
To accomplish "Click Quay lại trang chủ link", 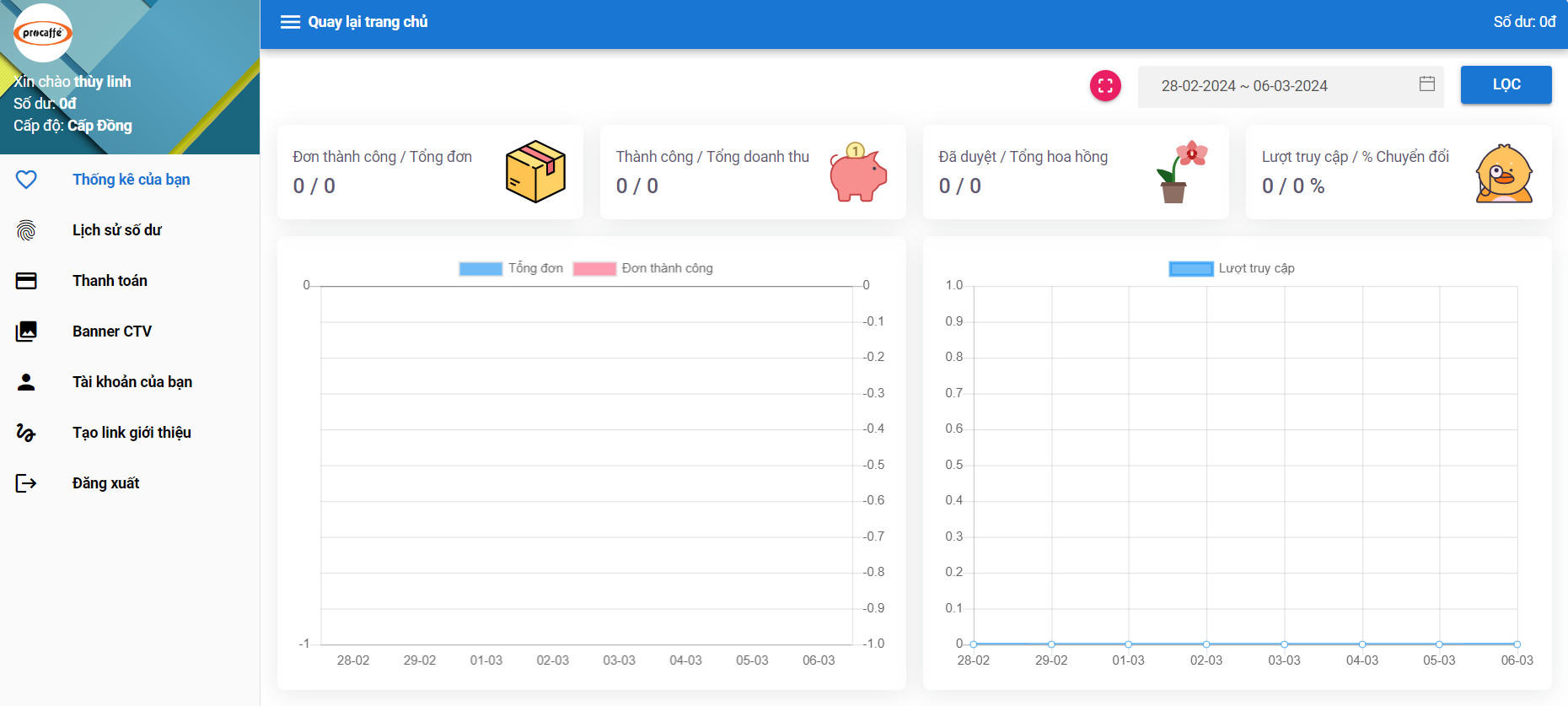I will pos(368,22).
